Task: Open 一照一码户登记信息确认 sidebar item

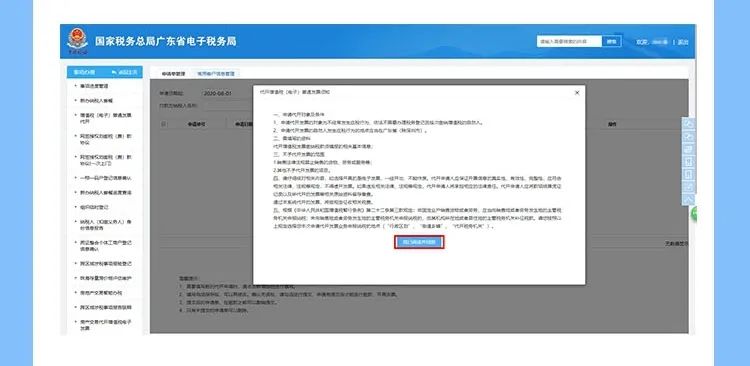Action: point(105,178)
